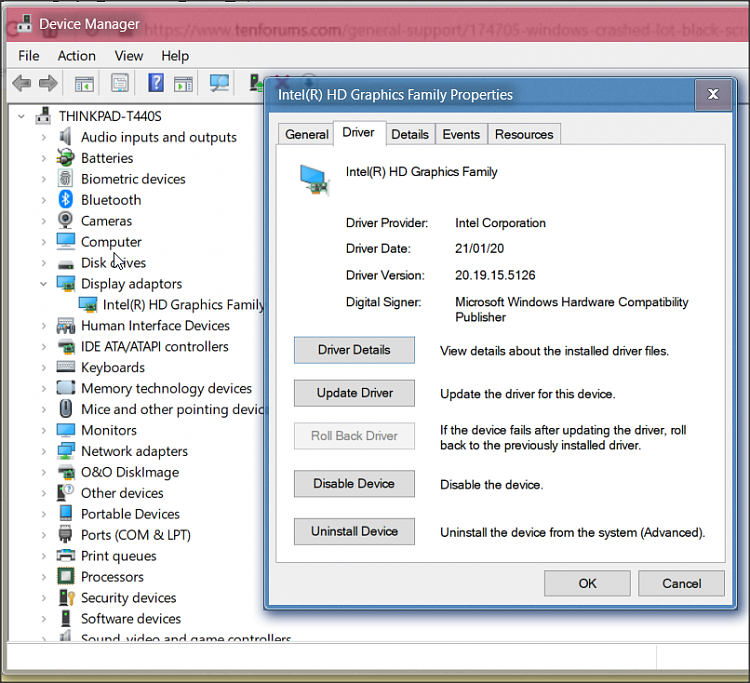Click the Uninstall Device button

pyautogui.click(x=354, y=531)
